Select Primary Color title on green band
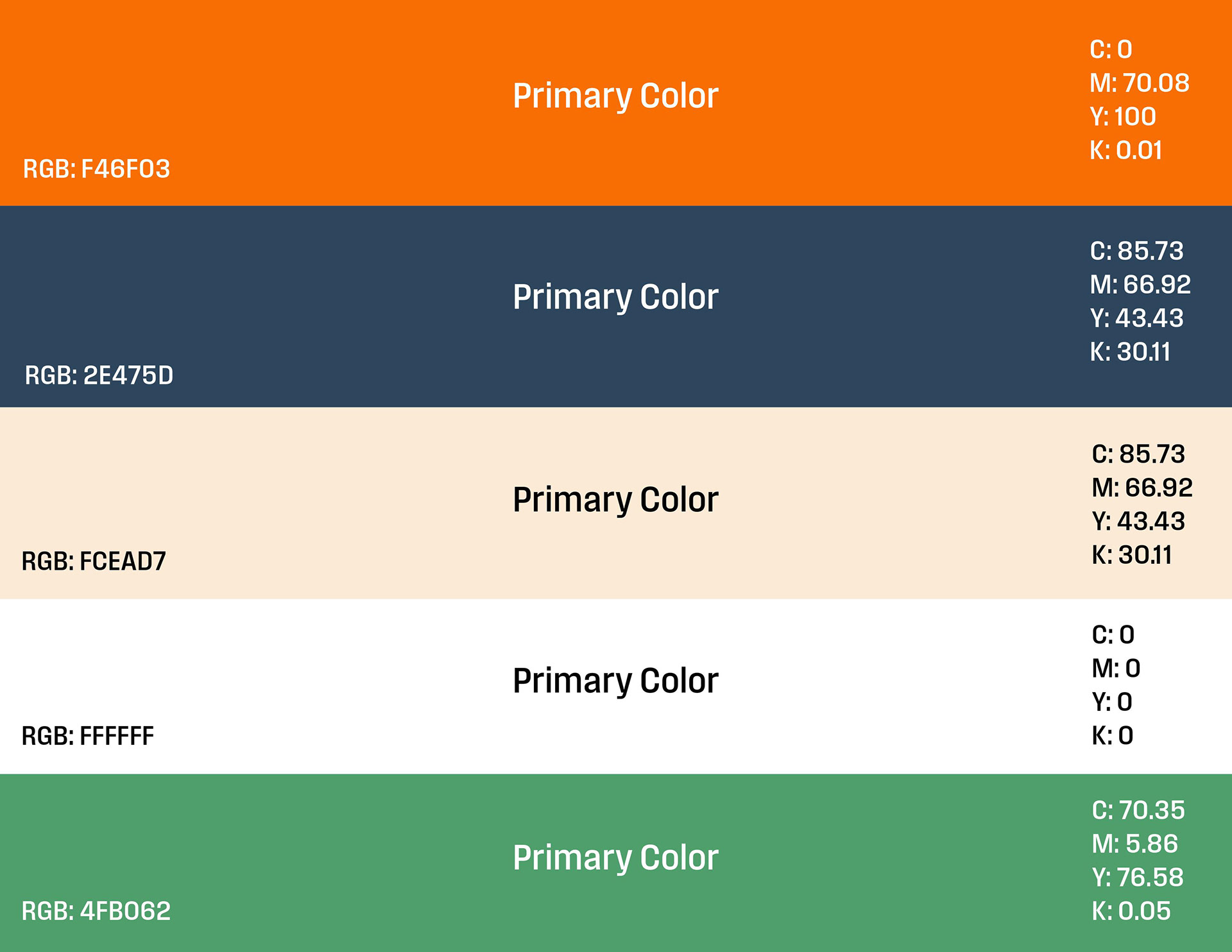 click(x=615, y=858)
